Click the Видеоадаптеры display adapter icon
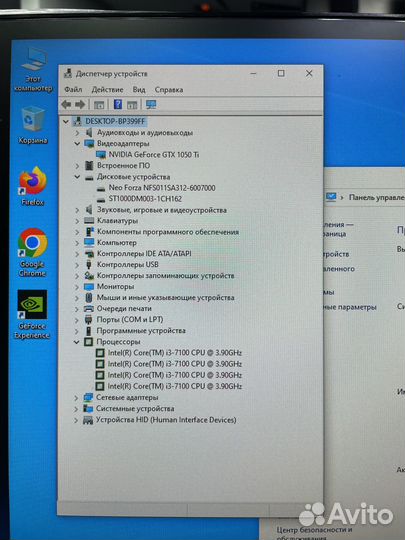405x540 pixels. tap(89, 144)
